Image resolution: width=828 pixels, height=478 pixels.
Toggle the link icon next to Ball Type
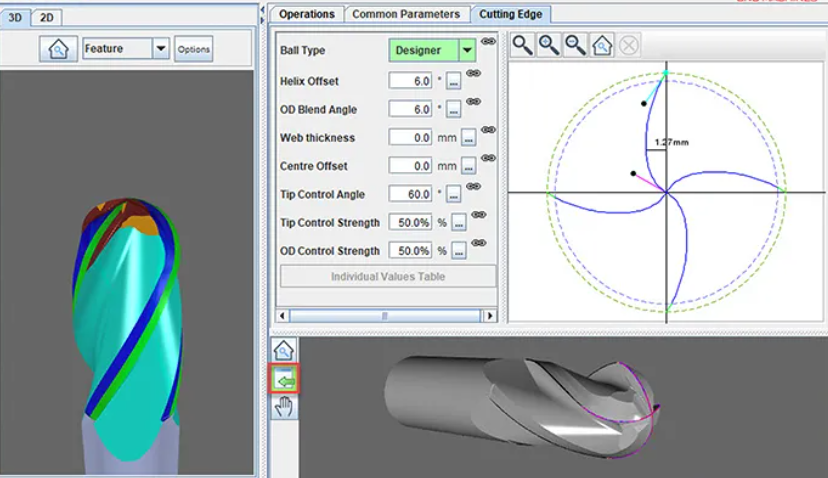coord(488,42)
